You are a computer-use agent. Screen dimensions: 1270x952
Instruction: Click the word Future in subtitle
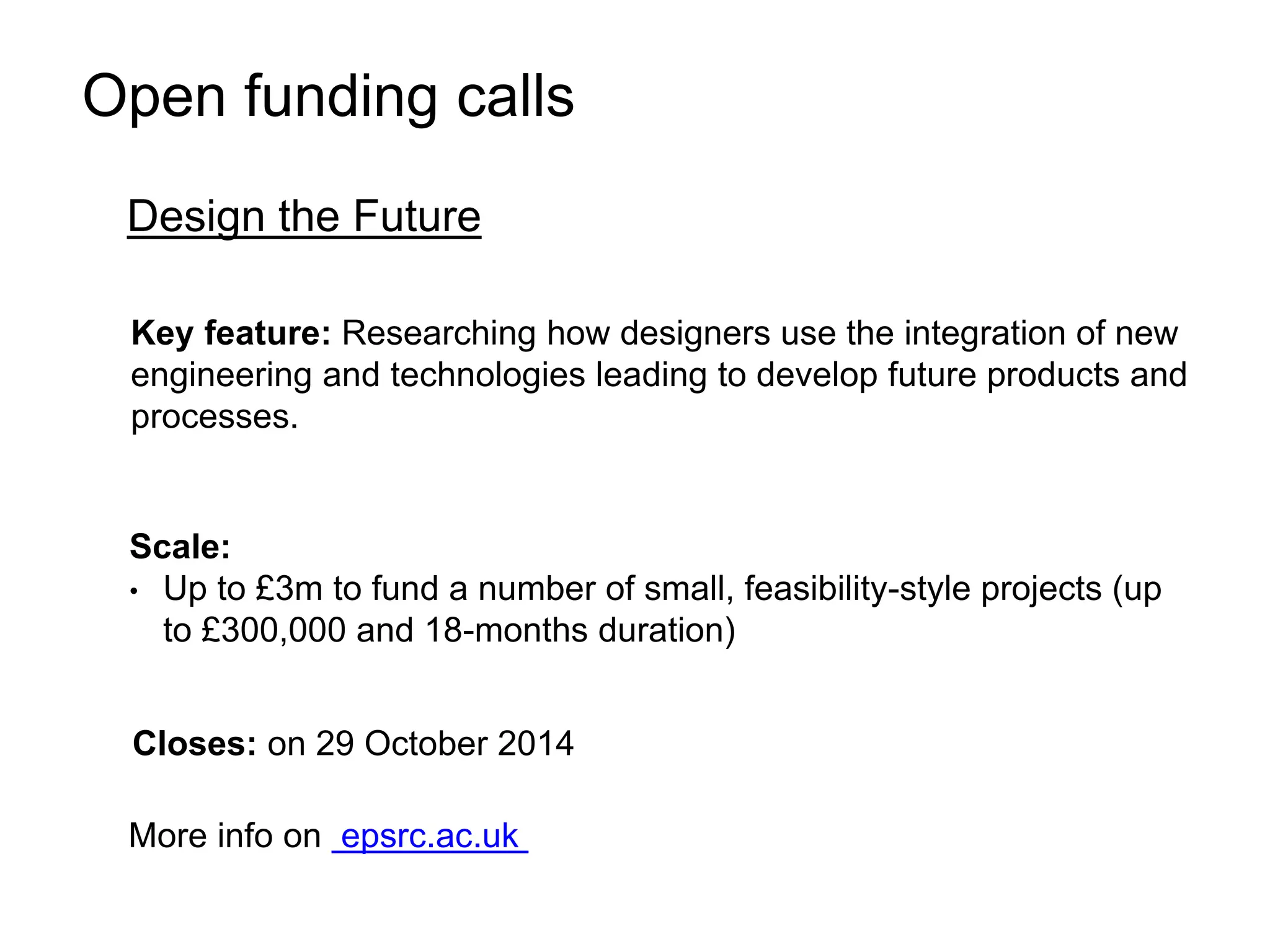(x=417, y=216)
